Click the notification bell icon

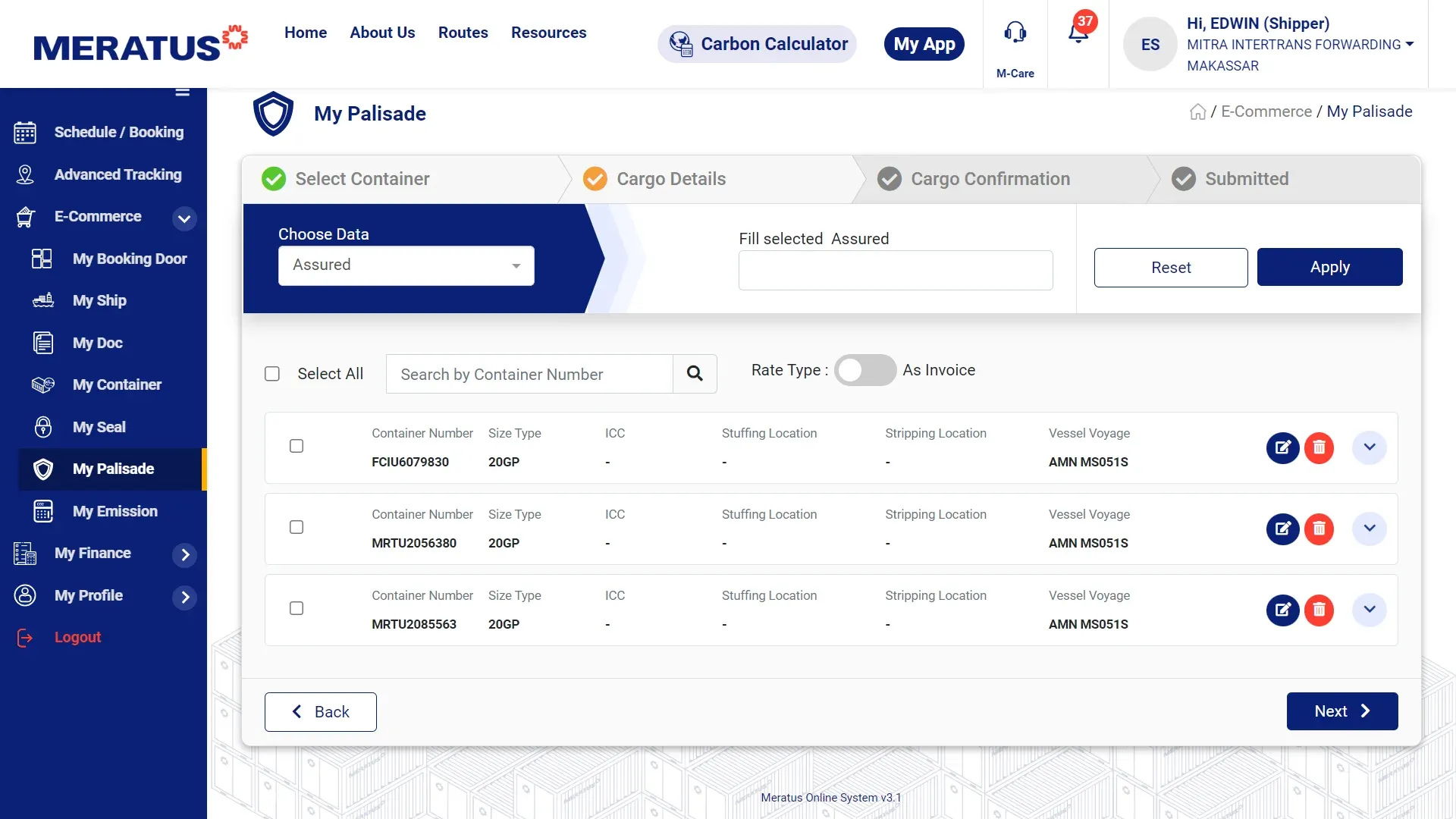coord(1078,33)
